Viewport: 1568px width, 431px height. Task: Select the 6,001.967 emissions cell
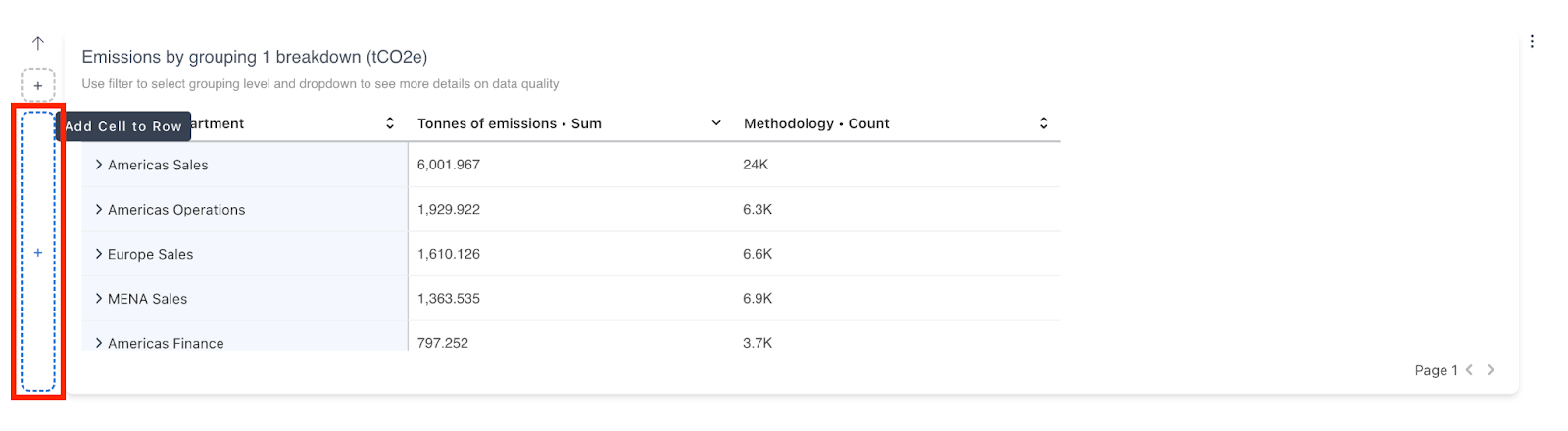[449, 165]
